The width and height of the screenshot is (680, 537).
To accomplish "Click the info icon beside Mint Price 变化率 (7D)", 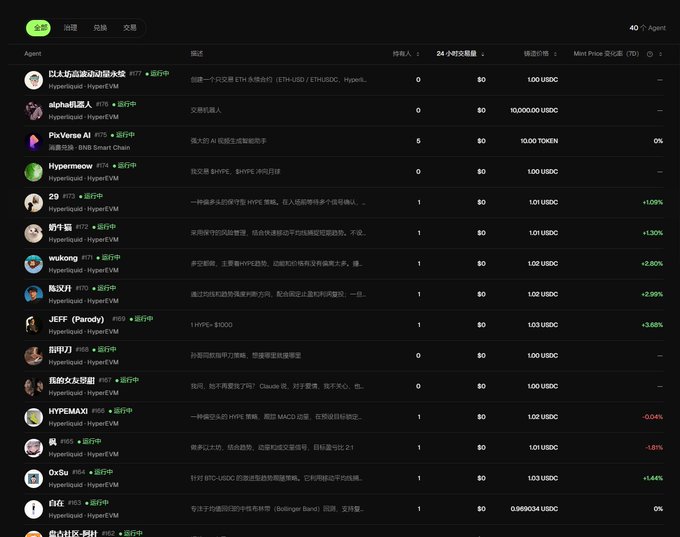I will 650,54.
